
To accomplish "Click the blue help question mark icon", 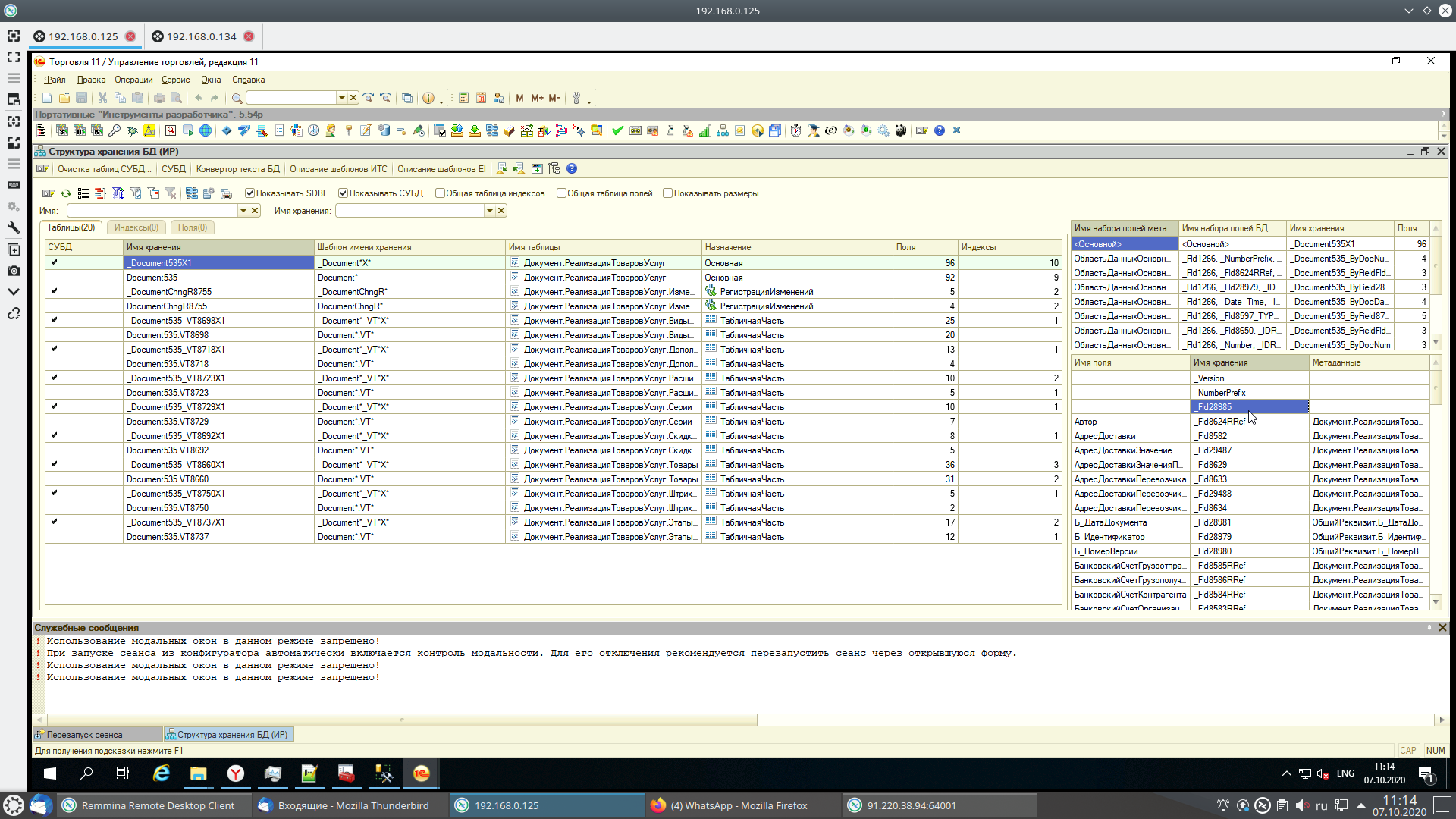I will point(940,130).
